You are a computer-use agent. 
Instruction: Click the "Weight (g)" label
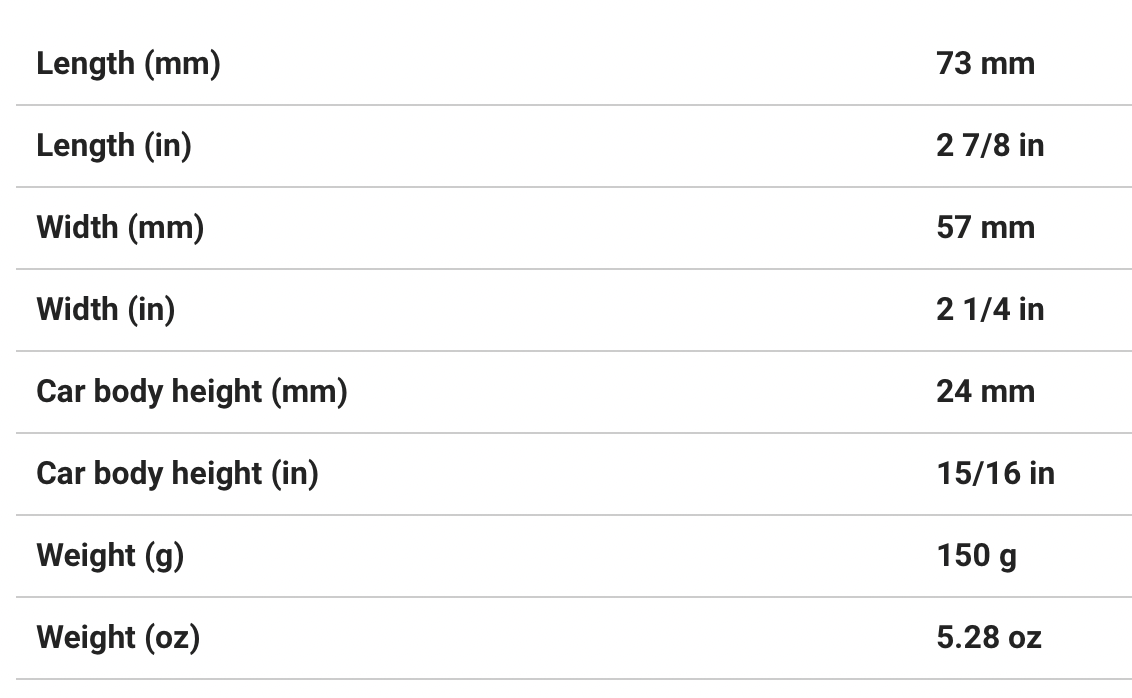110,556
